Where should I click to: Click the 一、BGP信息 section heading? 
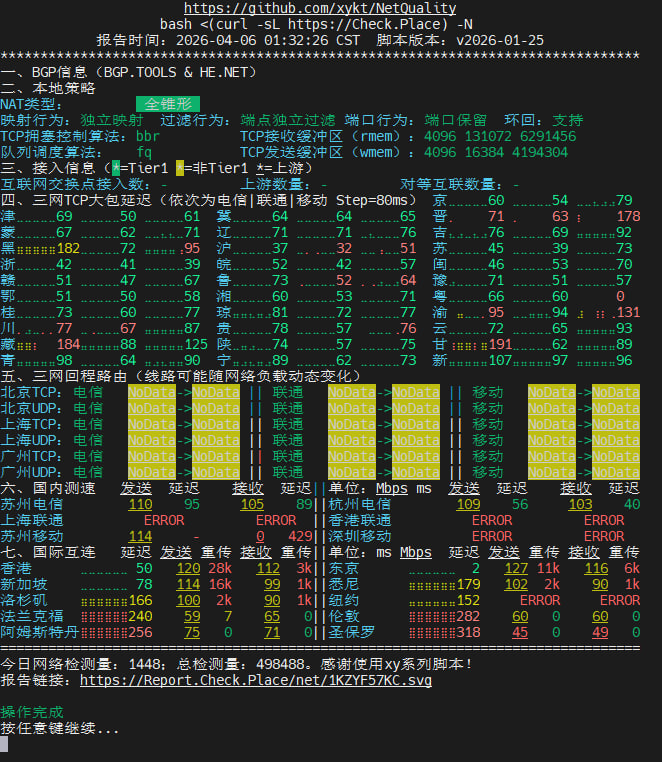click(x=128, y=72)
